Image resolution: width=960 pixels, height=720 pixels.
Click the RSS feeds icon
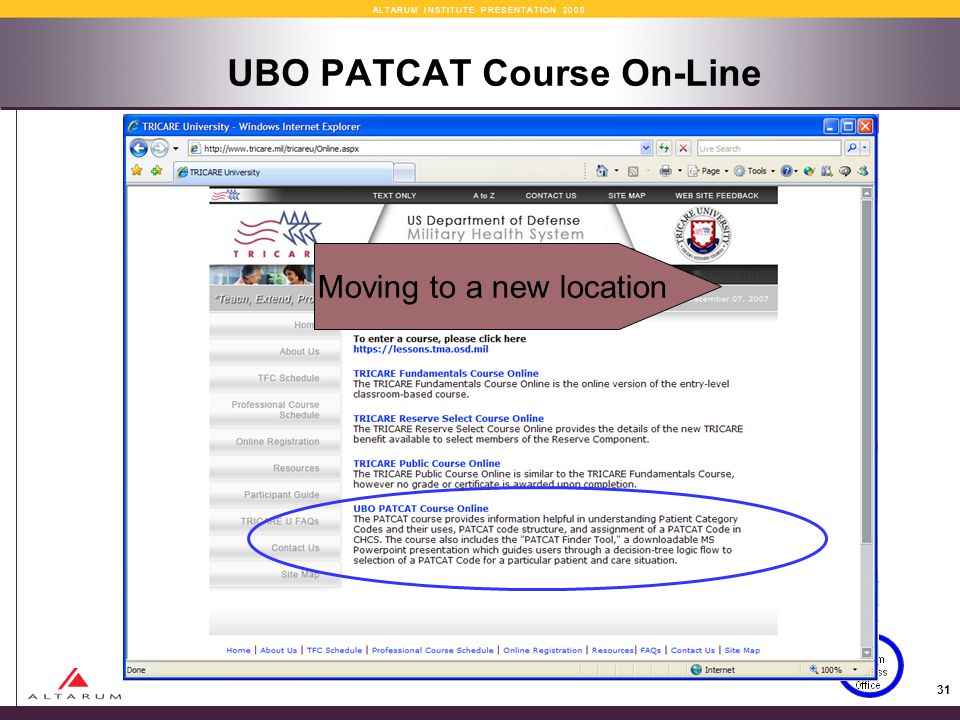(x=633, y=171)
